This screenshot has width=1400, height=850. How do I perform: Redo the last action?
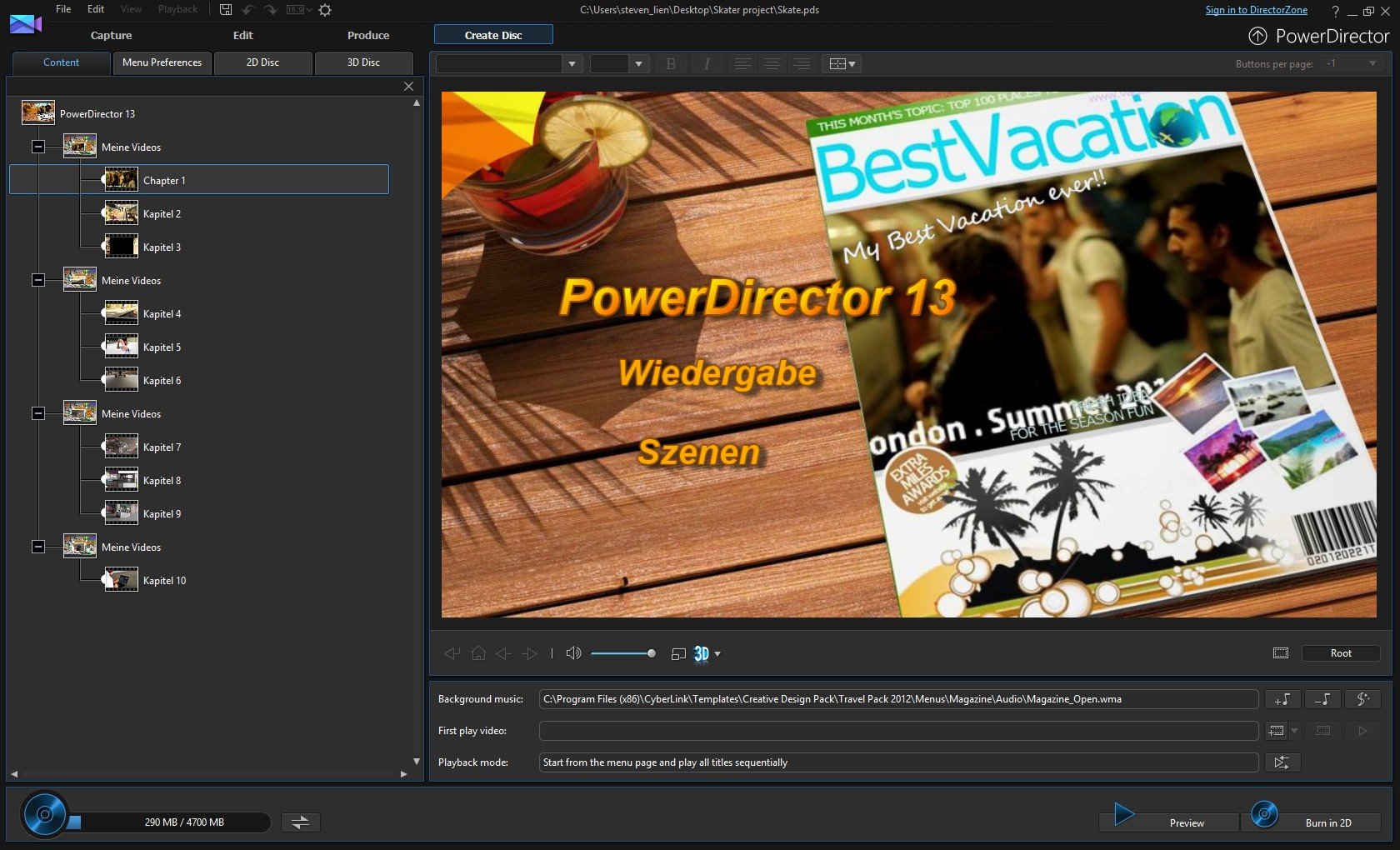(270, 10)
